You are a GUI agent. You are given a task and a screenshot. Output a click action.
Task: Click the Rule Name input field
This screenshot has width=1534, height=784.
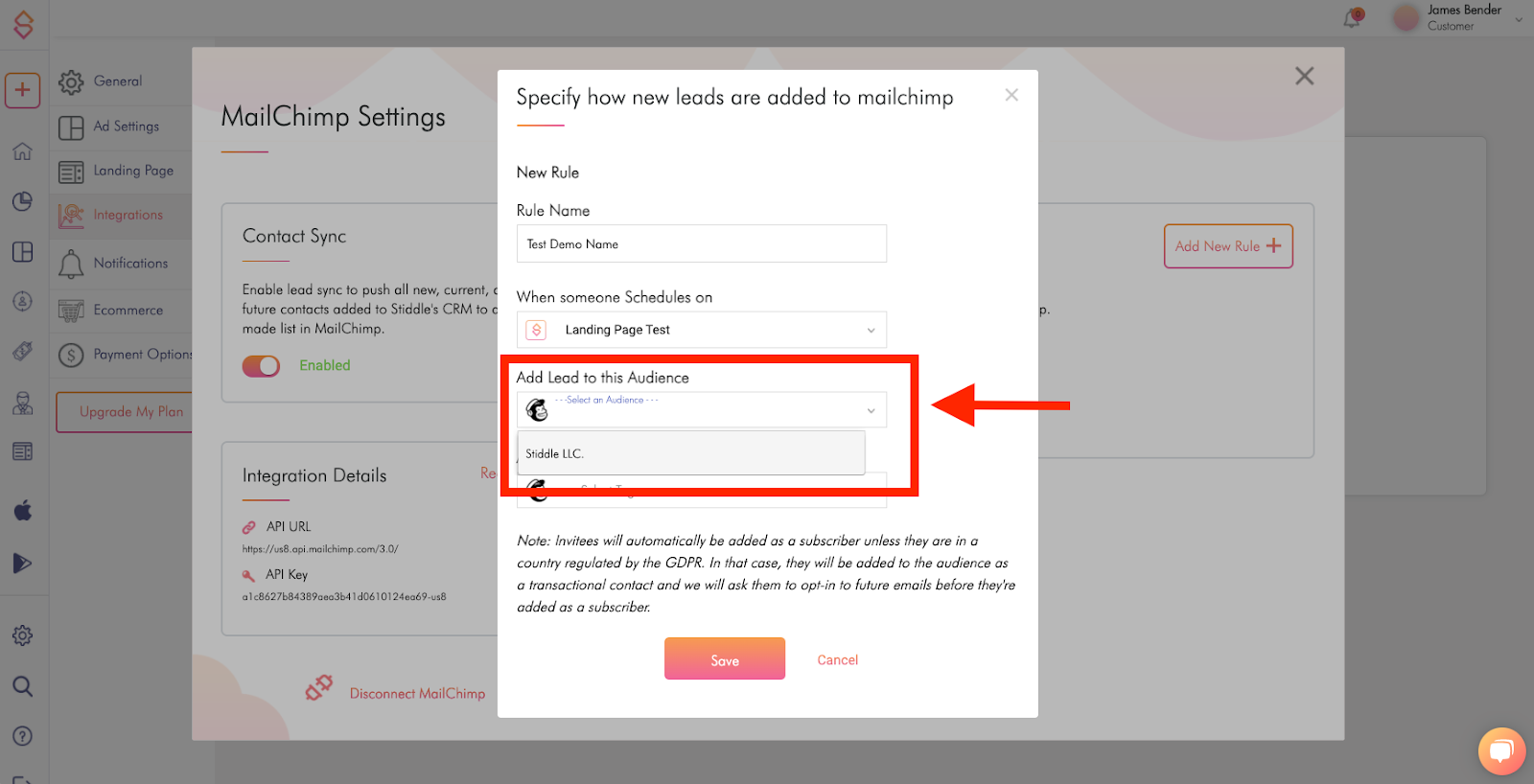point(701,243)
